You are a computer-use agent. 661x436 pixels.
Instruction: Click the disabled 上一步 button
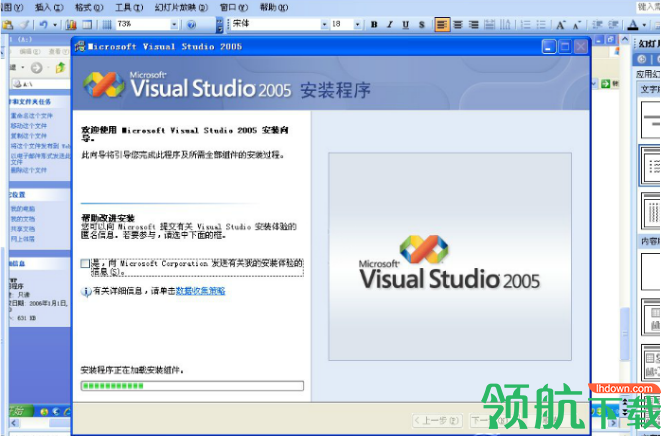[x=437, y=420]
